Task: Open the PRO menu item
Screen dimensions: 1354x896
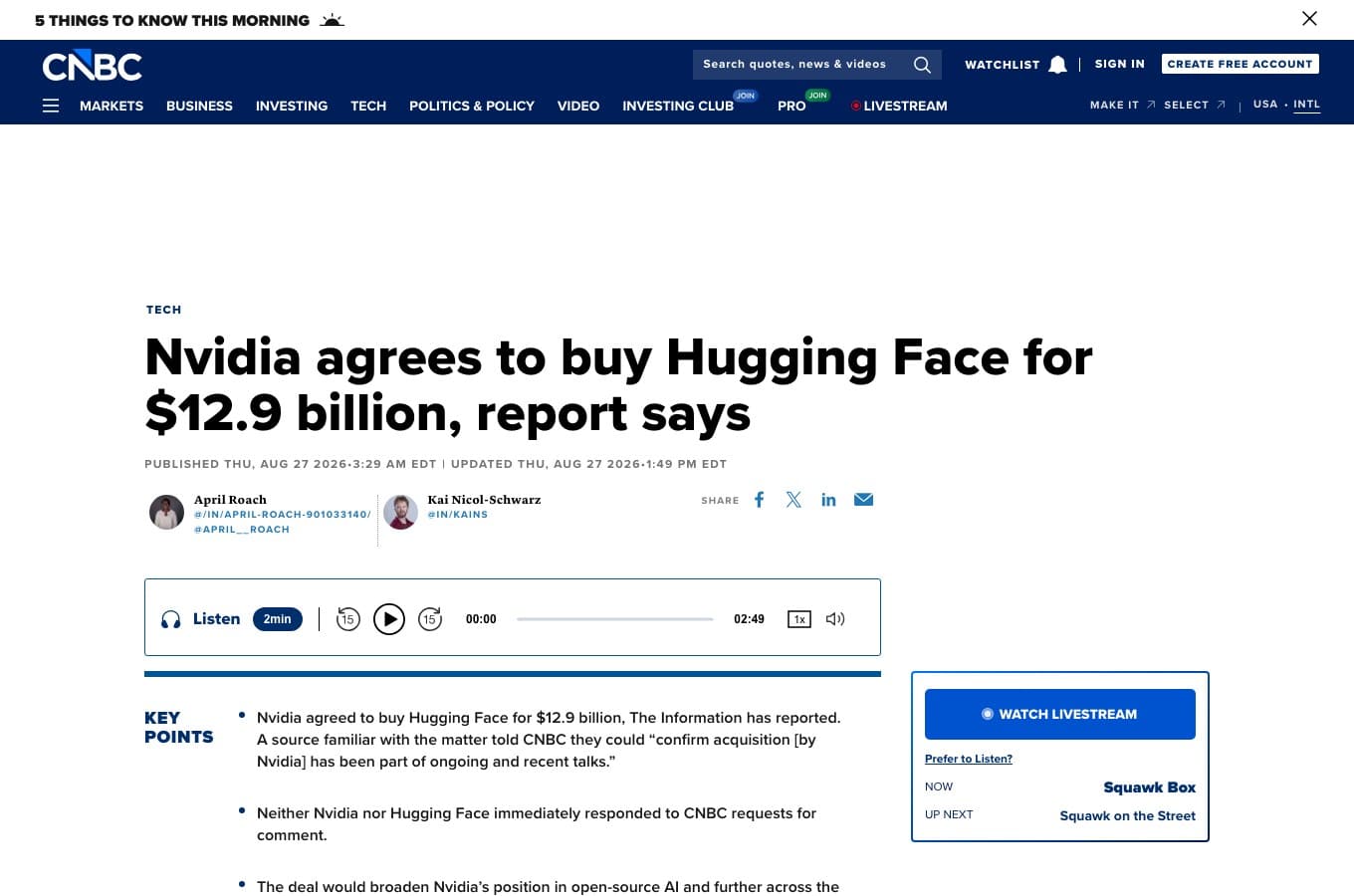Action: pyautogui.click(x=791, y=106)
